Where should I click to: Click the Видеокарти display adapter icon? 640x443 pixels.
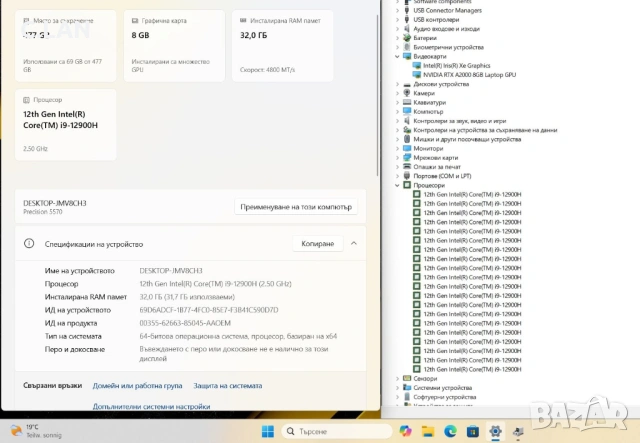click(407, 56)
